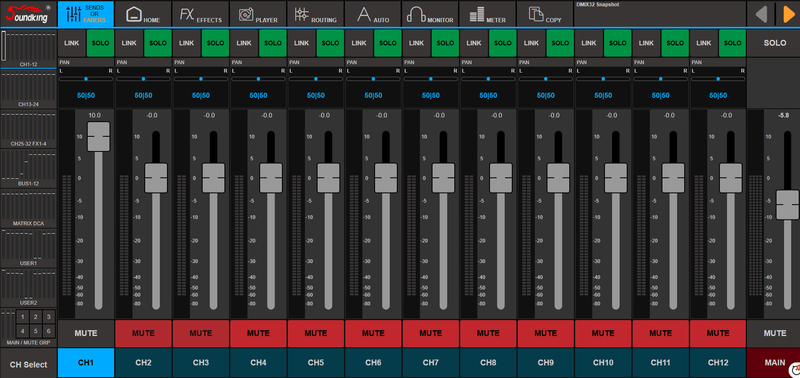Toggle SOLO on channel CH1
The height and width of the screenshot is (378, 800).
(101, 43)
